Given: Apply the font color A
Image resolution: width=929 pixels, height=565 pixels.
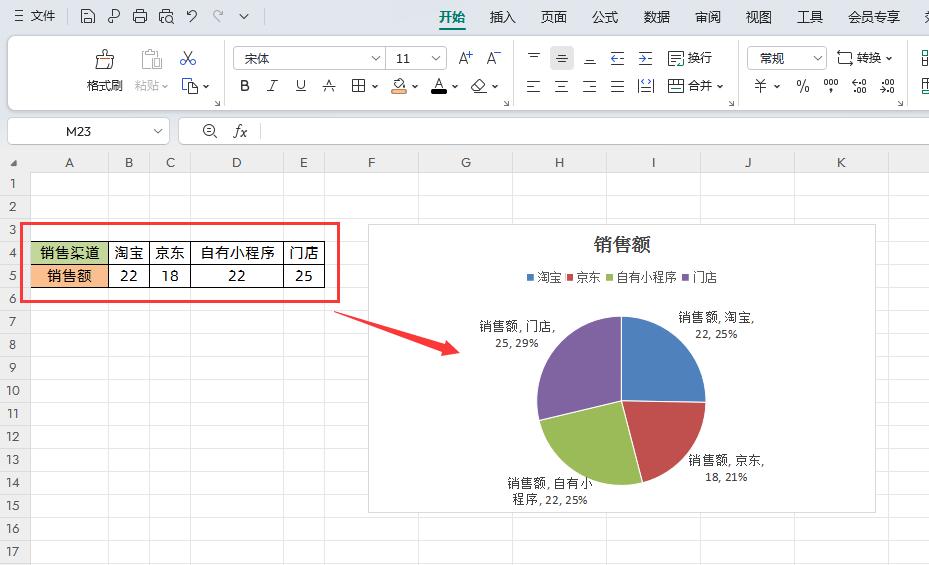Looking at the screenshot, I should tap(439, 86).
